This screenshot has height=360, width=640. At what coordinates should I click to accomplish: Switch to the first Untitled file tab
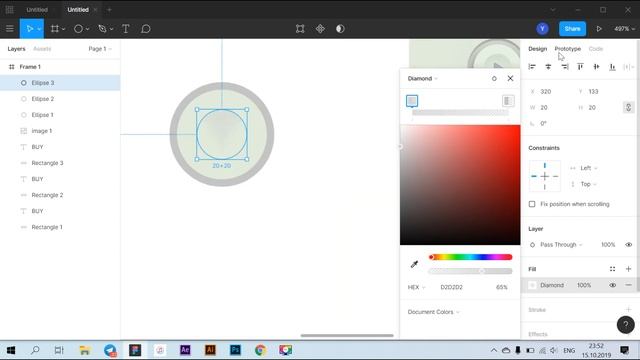[x=37, y=9]
